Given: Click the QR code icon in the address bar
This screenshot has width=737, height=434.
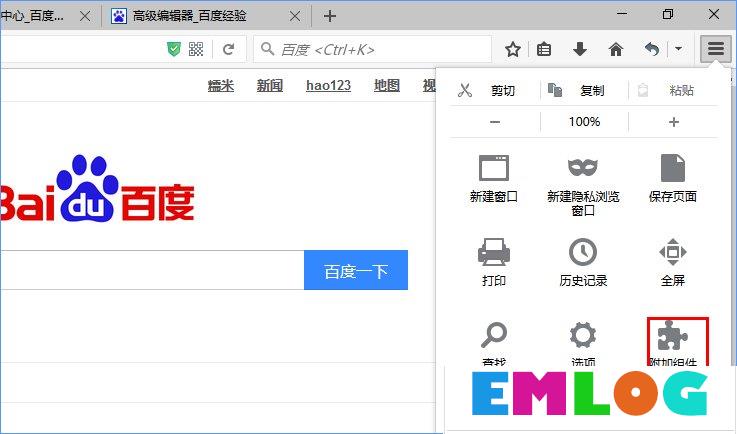Looking at the screenshot, I should point(196,49).
